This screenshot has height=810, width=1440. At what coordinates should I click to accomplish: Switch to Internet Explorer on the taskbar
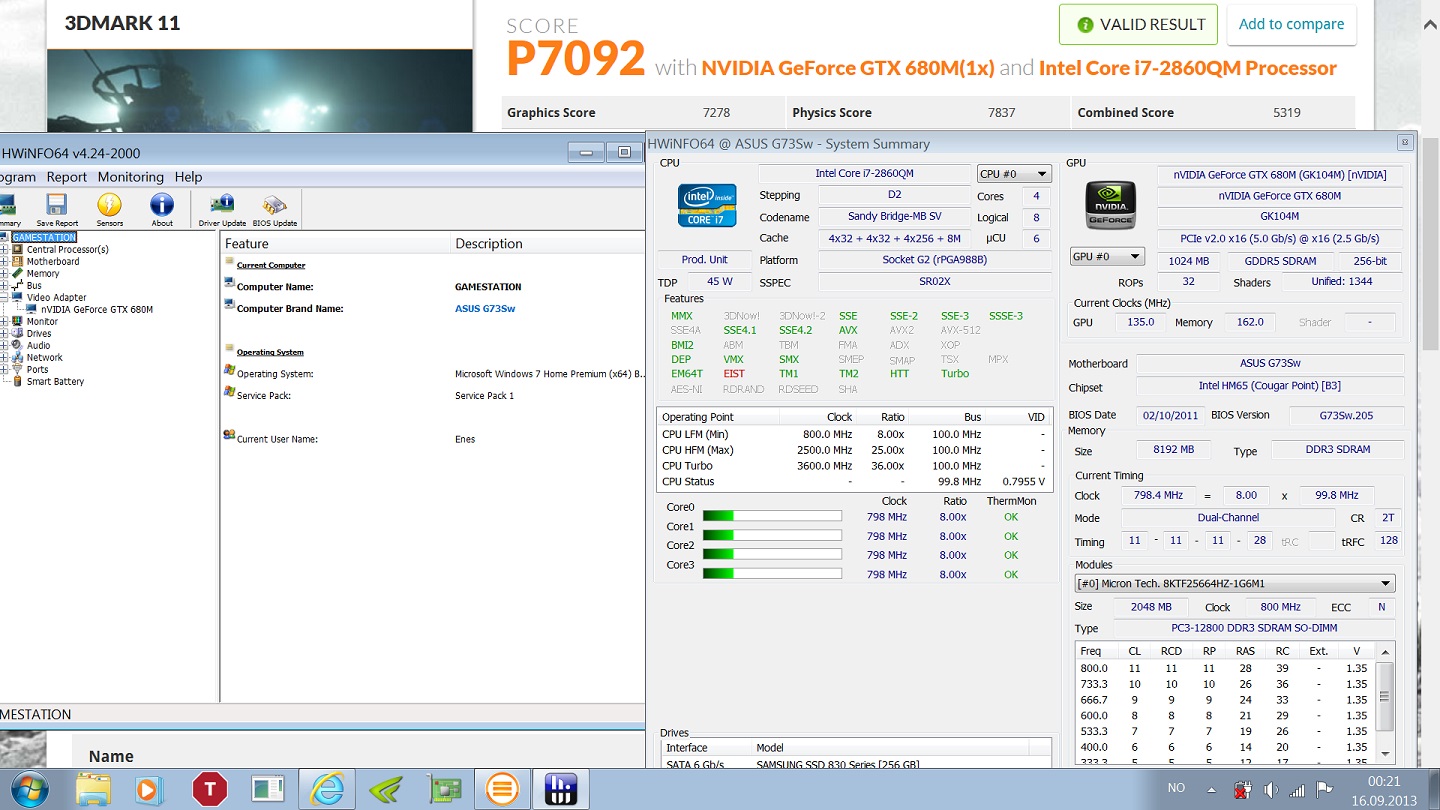point(327,790)
